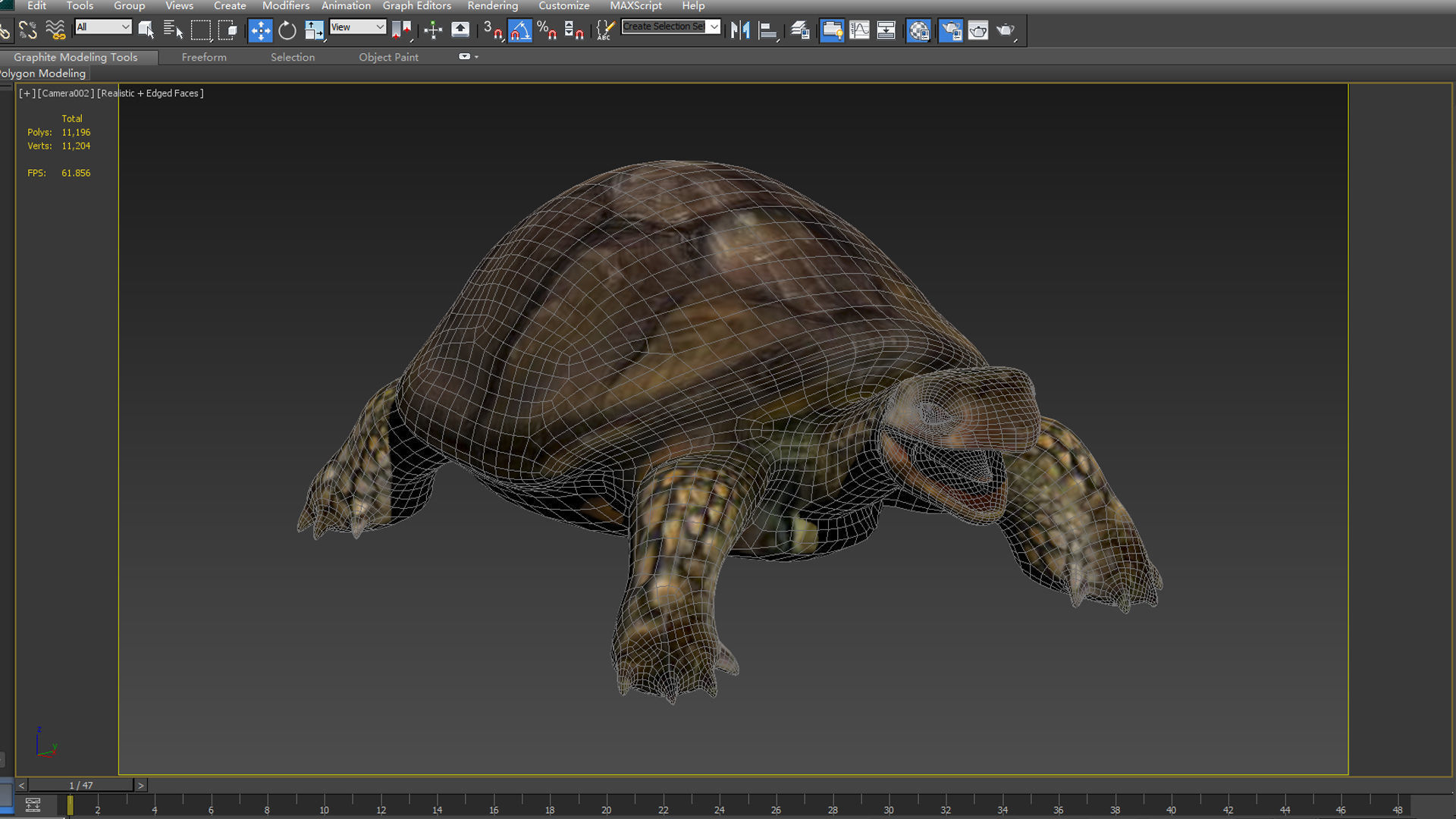Open the Group menu

coord(129,6)
